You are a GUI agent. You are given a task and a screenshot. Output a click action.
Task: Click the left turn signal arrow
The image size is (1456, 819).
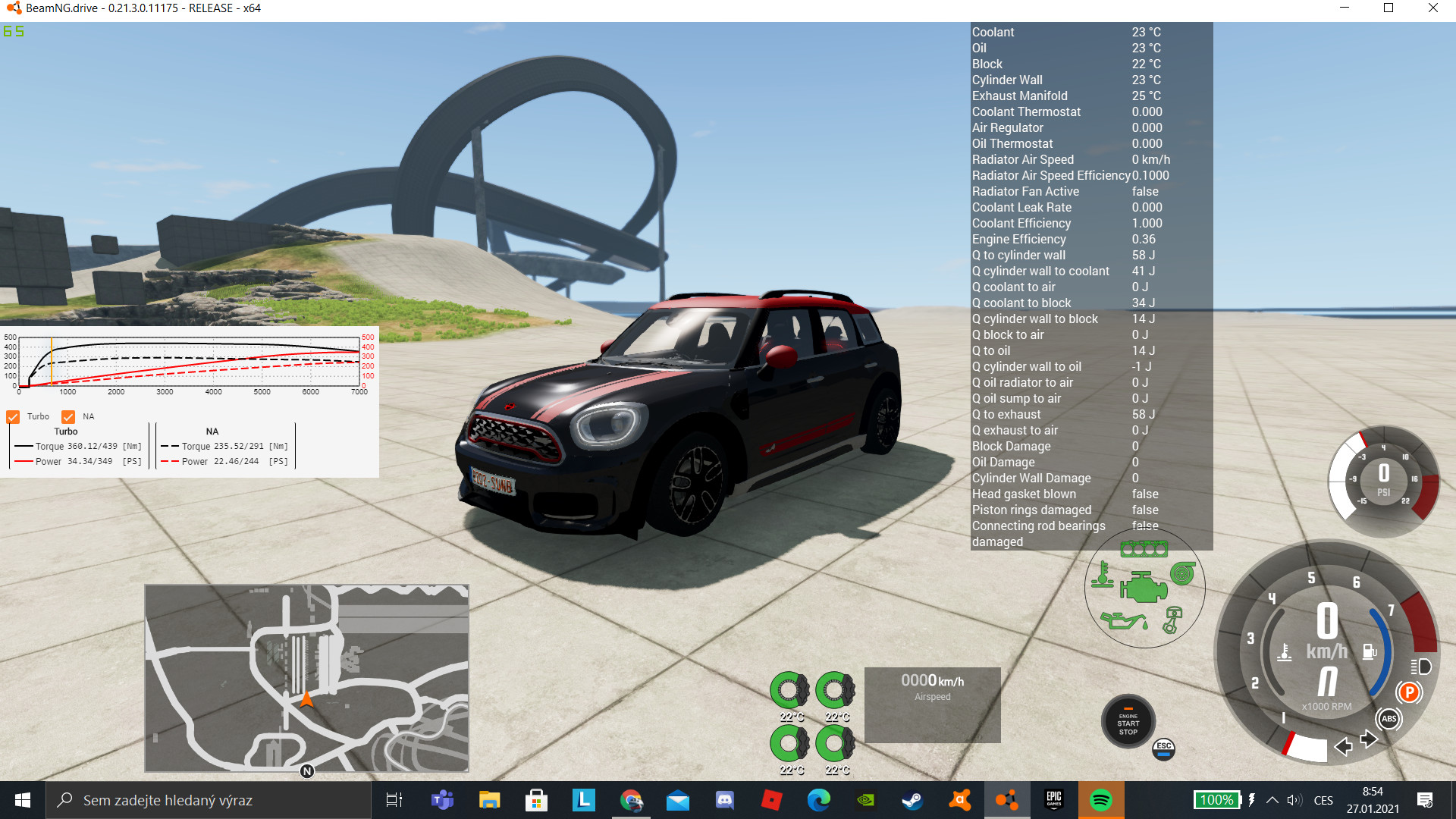(1343, 747)
